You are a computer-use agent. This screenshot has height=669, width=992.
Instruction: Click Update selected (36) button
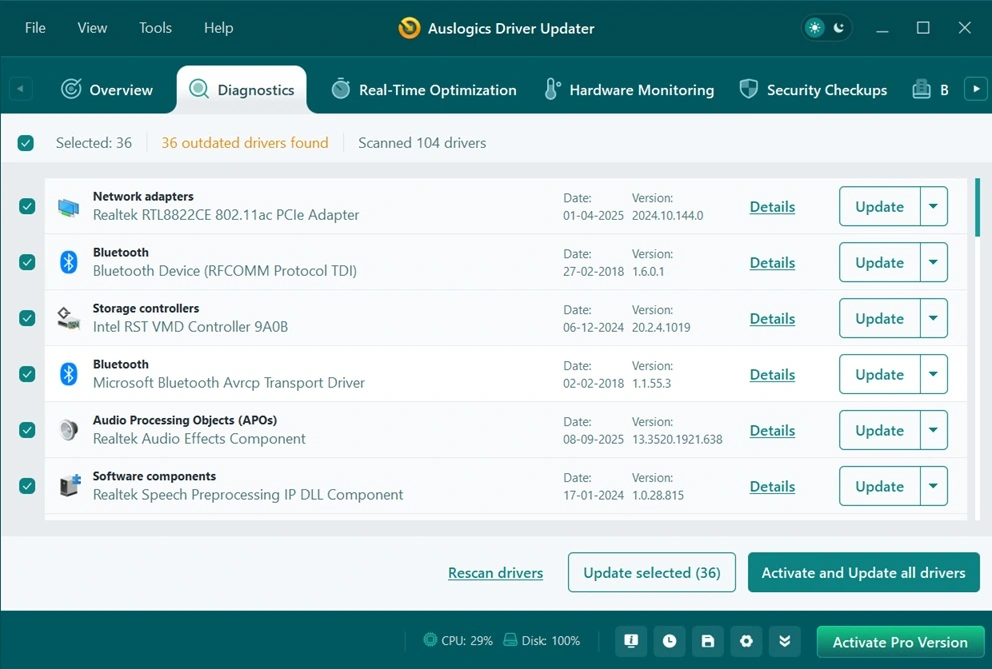coord(652,572)
